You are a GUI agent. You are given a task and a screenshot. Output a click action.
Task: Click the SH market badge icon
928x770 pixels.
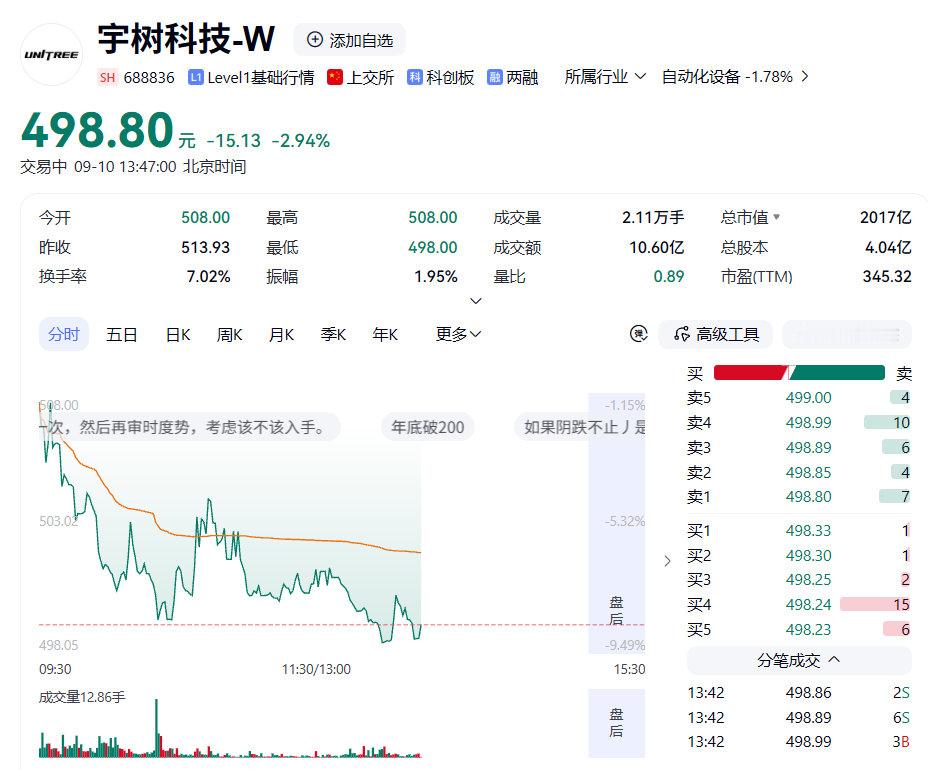point(107,78)
